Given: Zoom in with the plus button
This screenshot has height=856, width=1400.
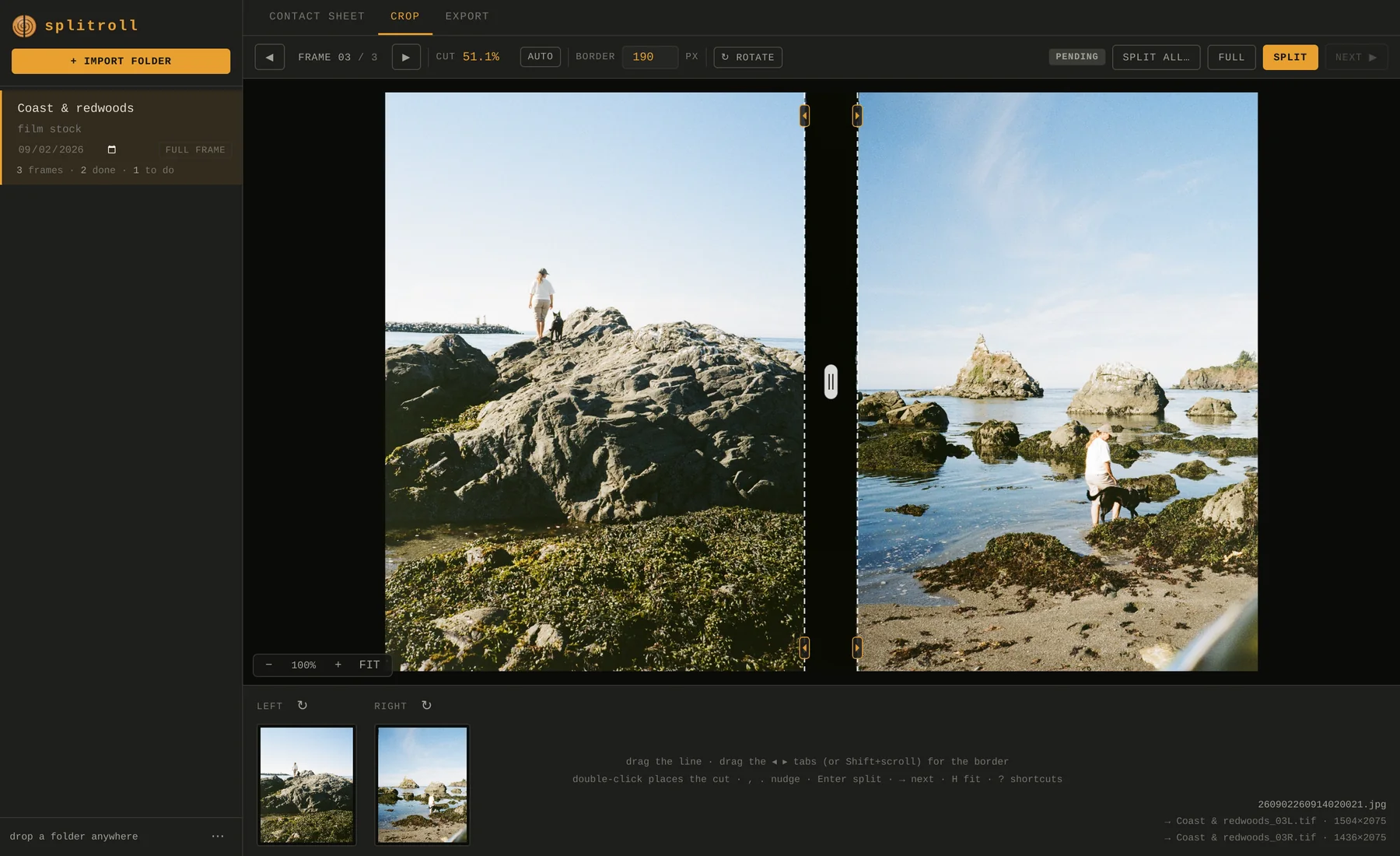Looking at the screenshot, I should click(x=338, y=665).
